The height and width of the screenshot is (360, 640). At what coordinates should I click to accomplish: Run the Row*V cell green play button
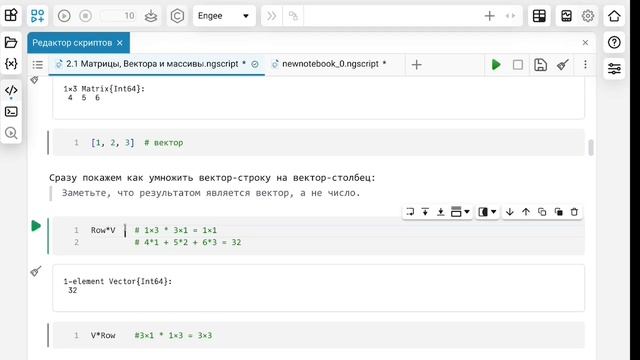[36, 226]
